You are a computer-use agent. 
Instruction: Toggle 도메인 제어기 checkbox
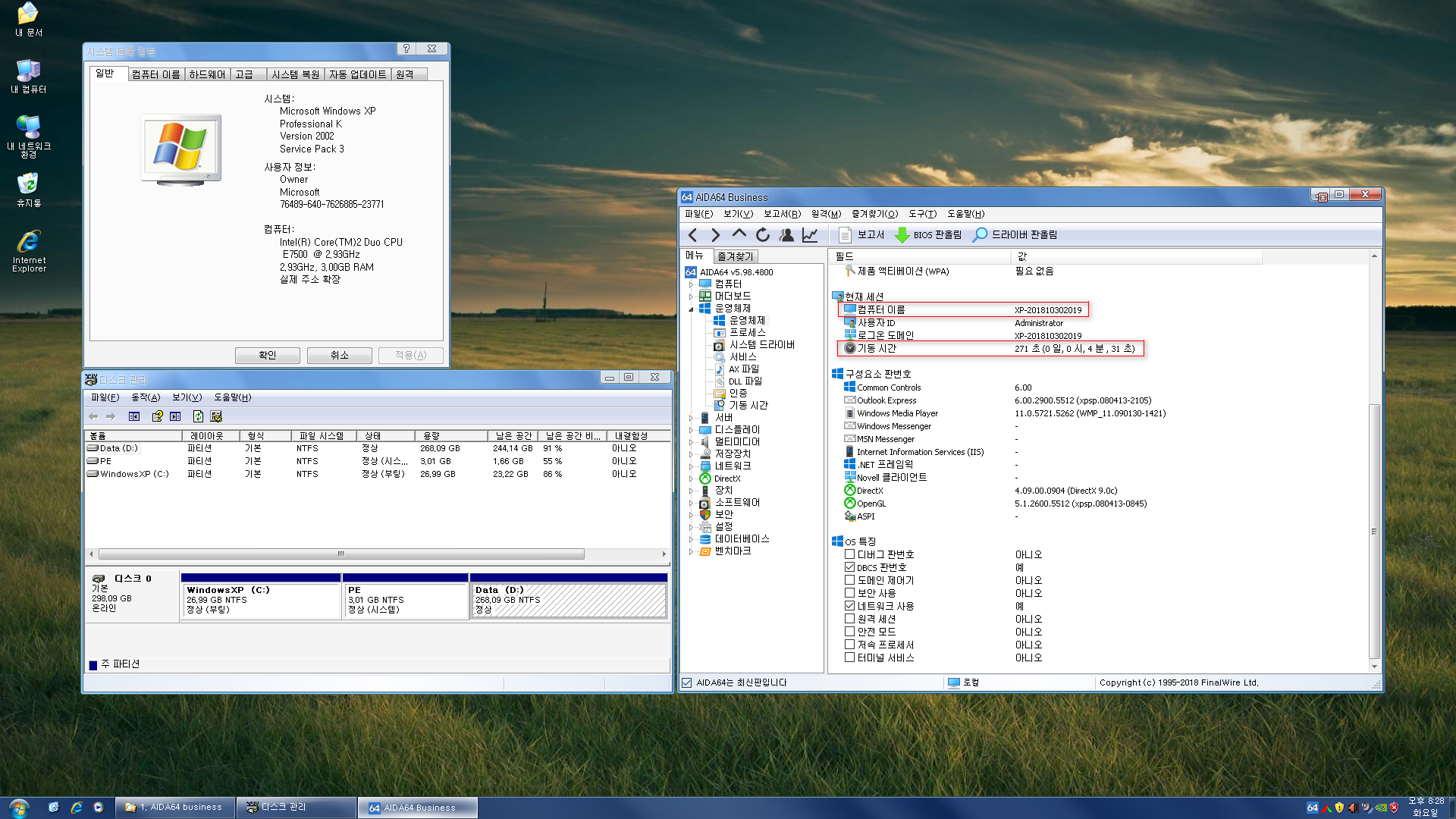(849, 580)
